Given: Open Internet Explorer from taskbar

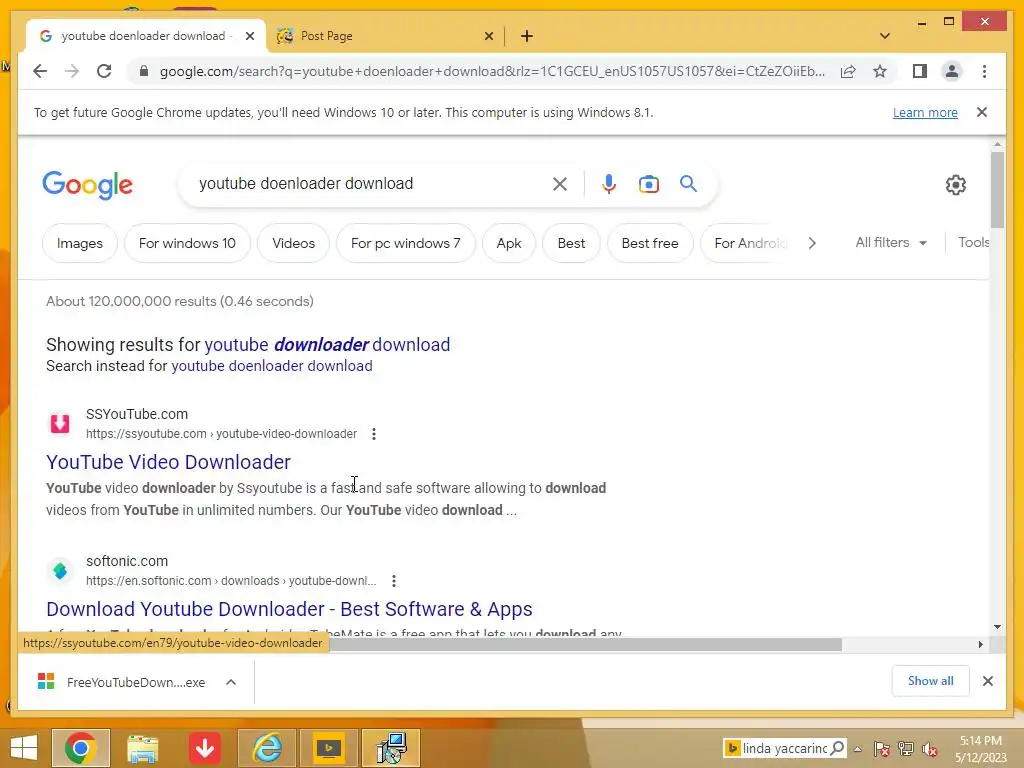Looking at the screenshot, I should [x=267, y=748].
